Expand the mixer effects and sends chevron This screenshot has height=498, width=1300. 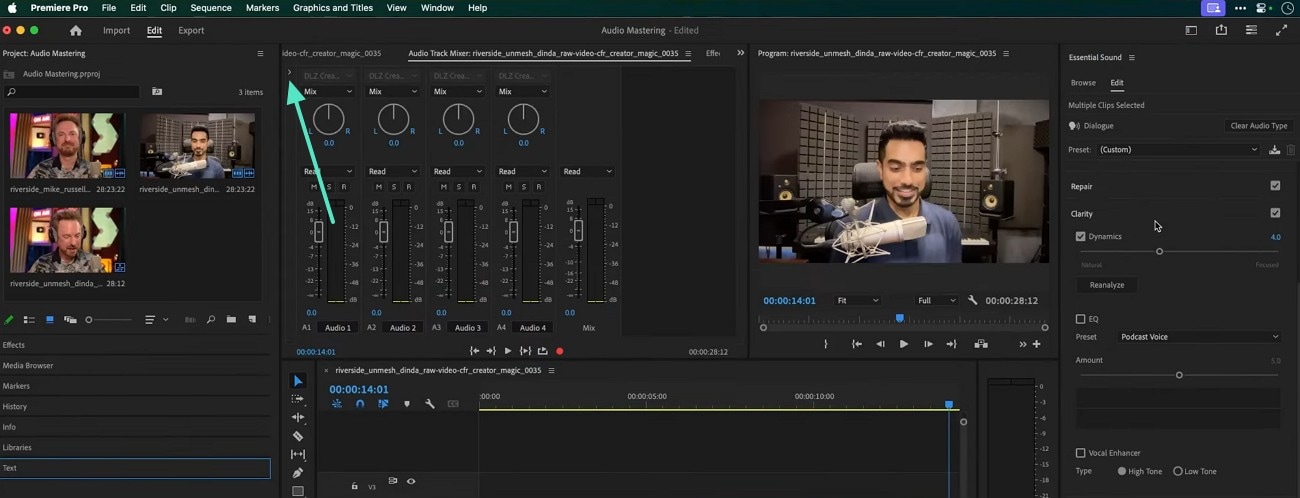(289, 72)
